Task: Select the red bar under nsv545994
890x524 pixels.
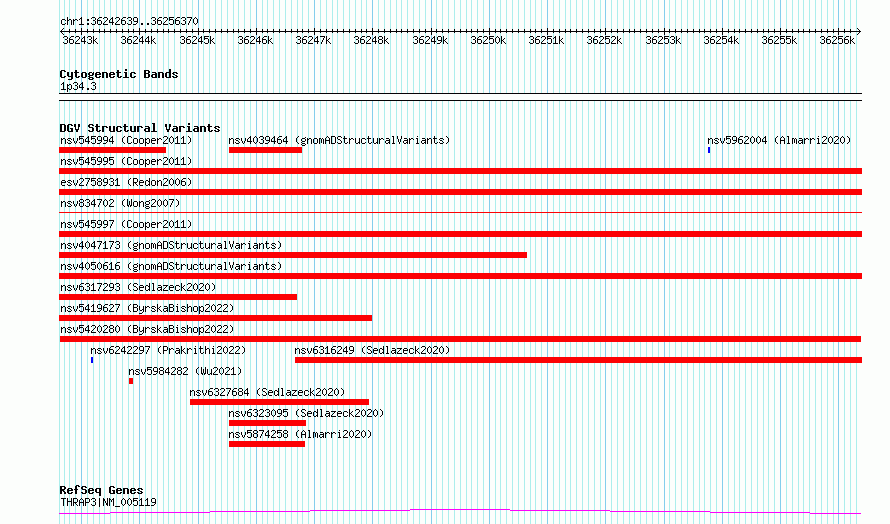Action: pos(112,150)
